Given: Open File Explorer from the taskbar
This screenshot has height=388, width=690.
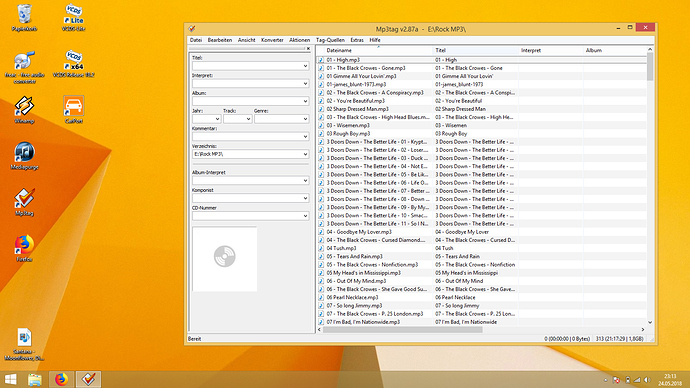Looking at the screenshot, I should [x=35, y=379].
